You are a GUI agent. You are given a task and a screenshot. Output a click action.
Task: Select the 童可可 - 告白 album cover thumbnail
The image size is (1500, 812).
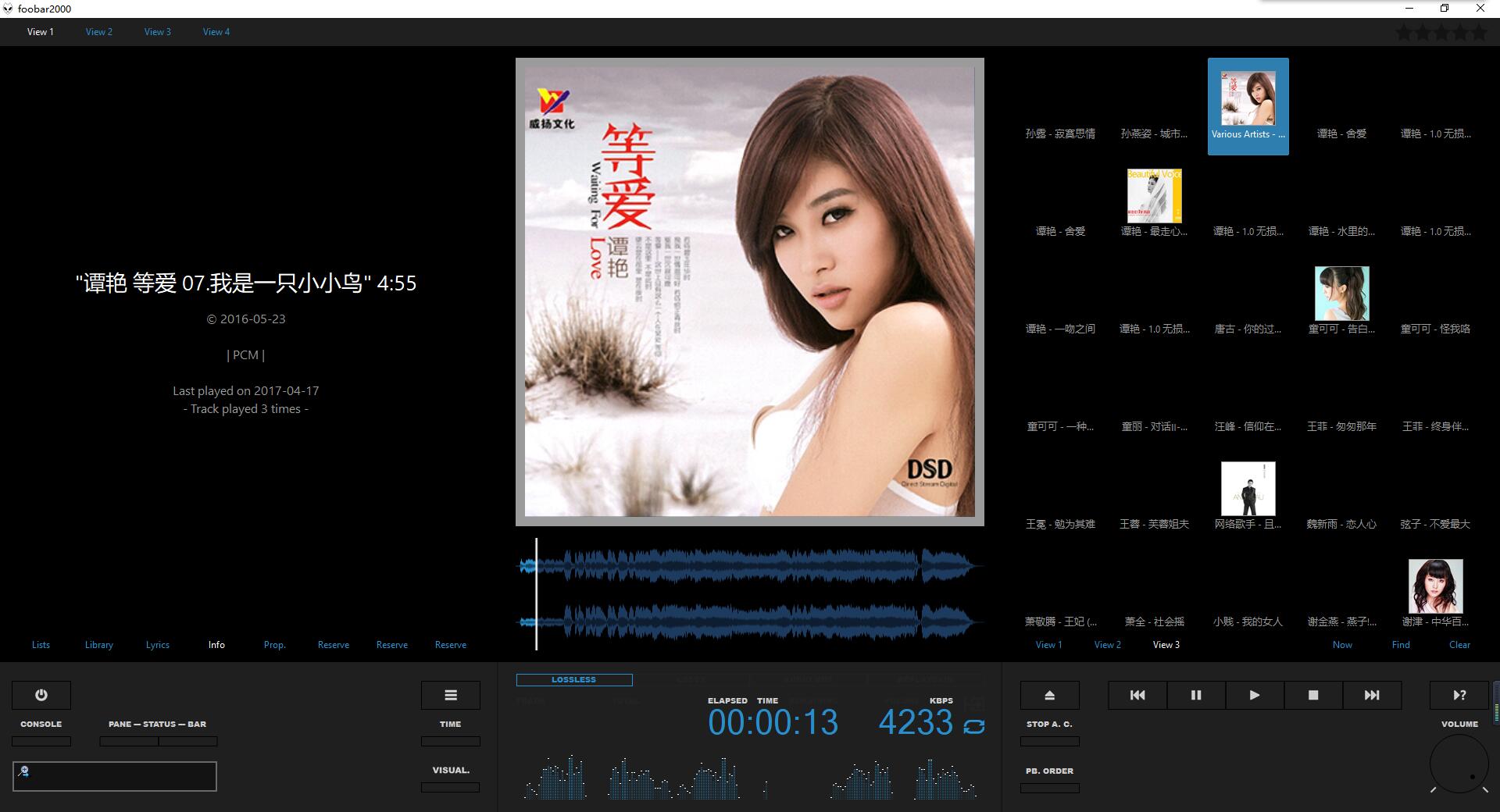point(1342,294)
